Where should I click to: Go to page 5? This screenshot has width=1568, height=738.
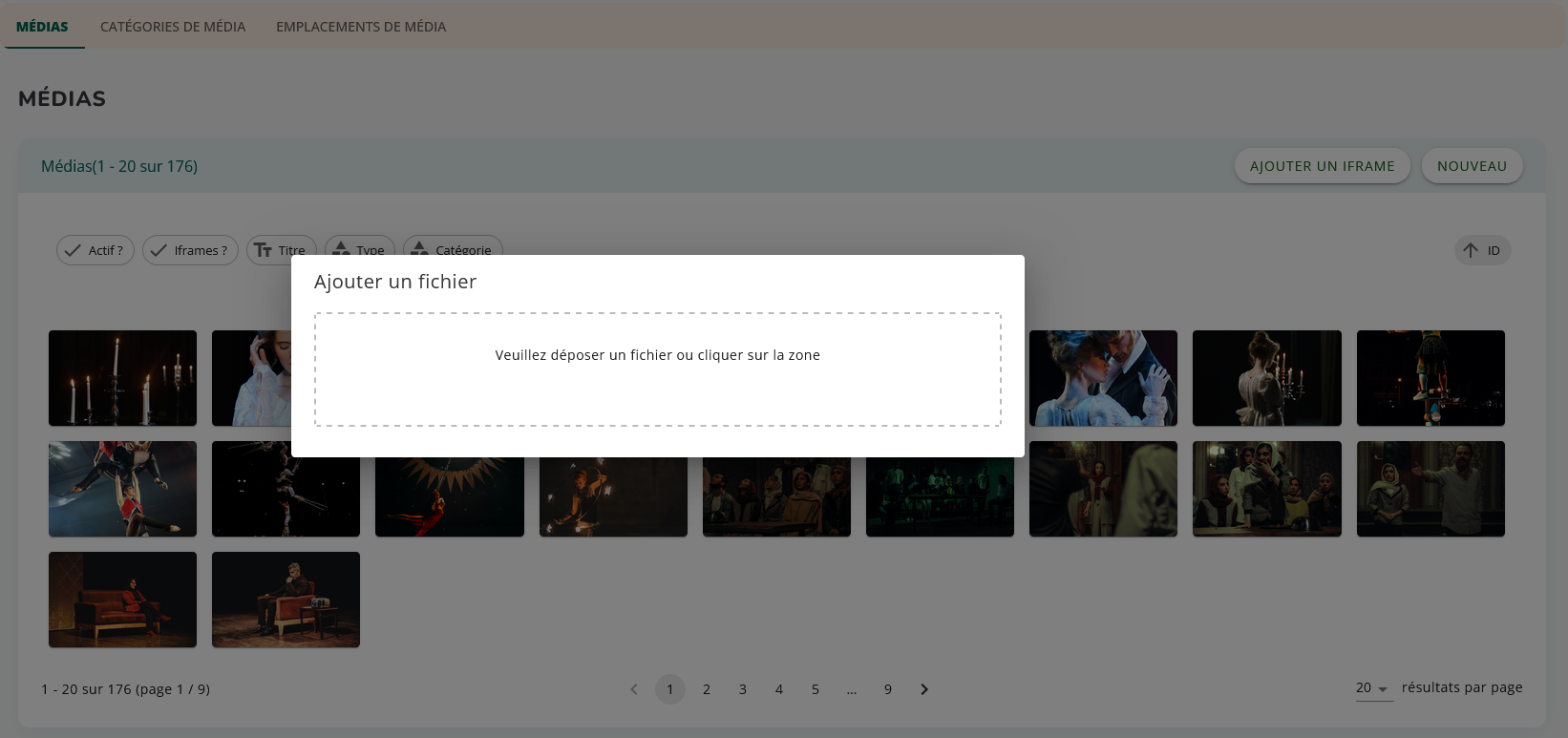point(816,689)
